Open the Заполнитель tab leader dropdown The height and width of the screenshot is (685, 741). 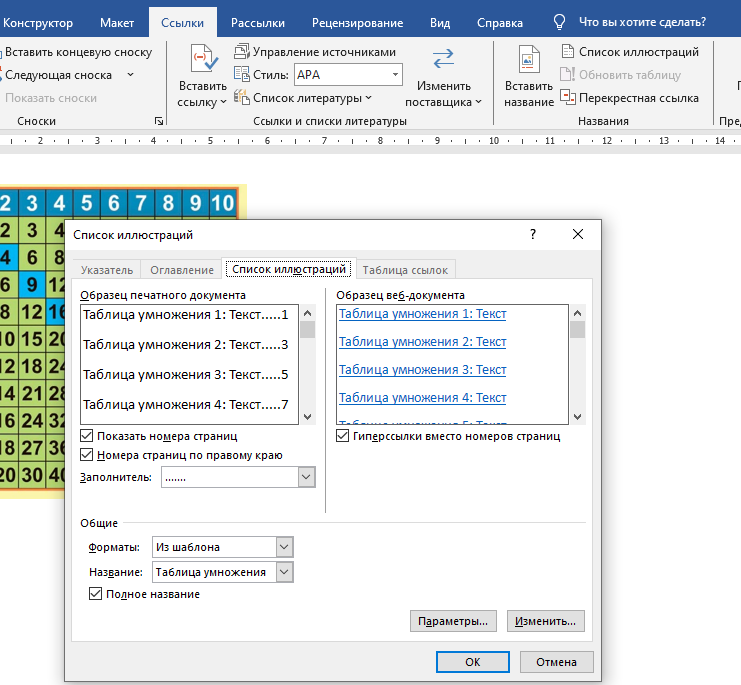306,478
